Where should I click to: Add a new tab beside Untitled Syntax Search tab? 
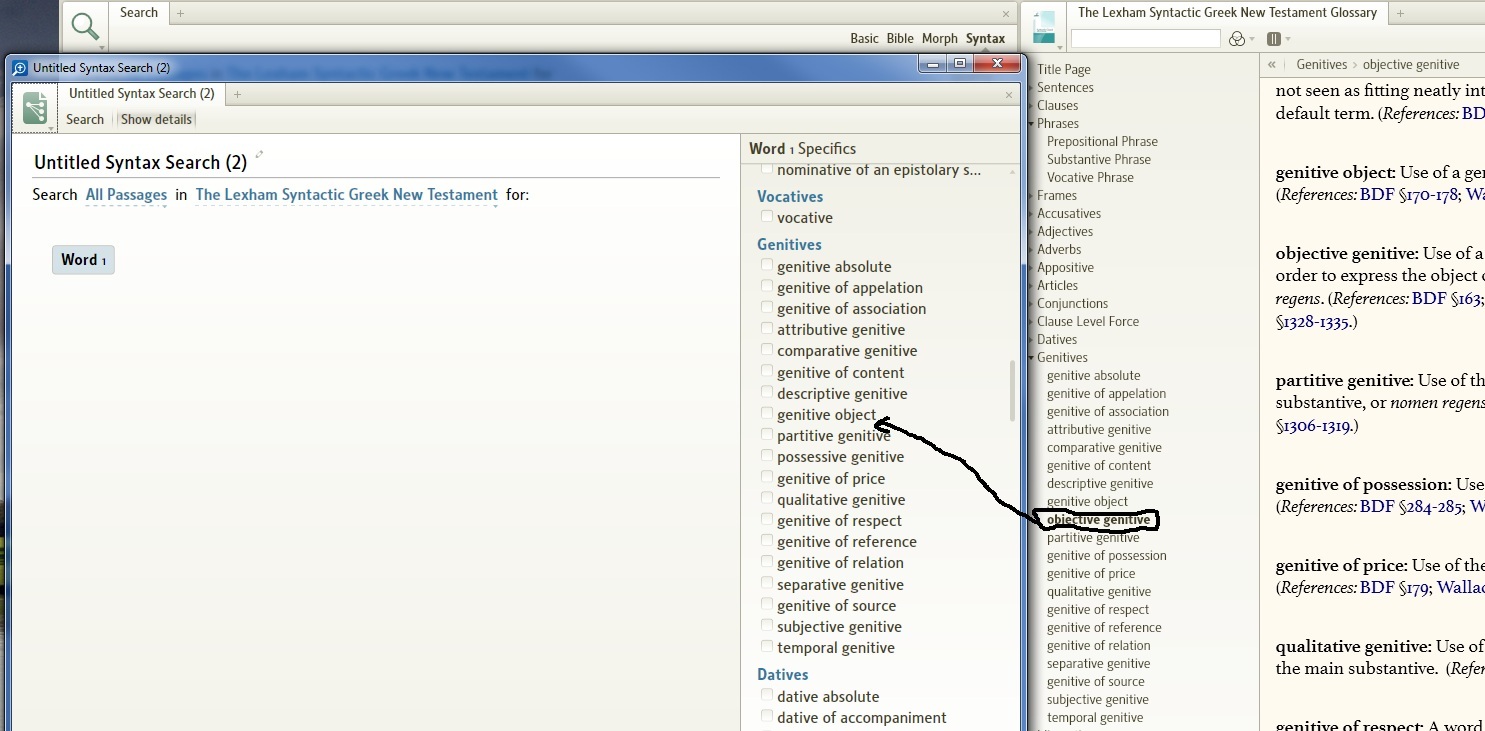click(237, 94)
